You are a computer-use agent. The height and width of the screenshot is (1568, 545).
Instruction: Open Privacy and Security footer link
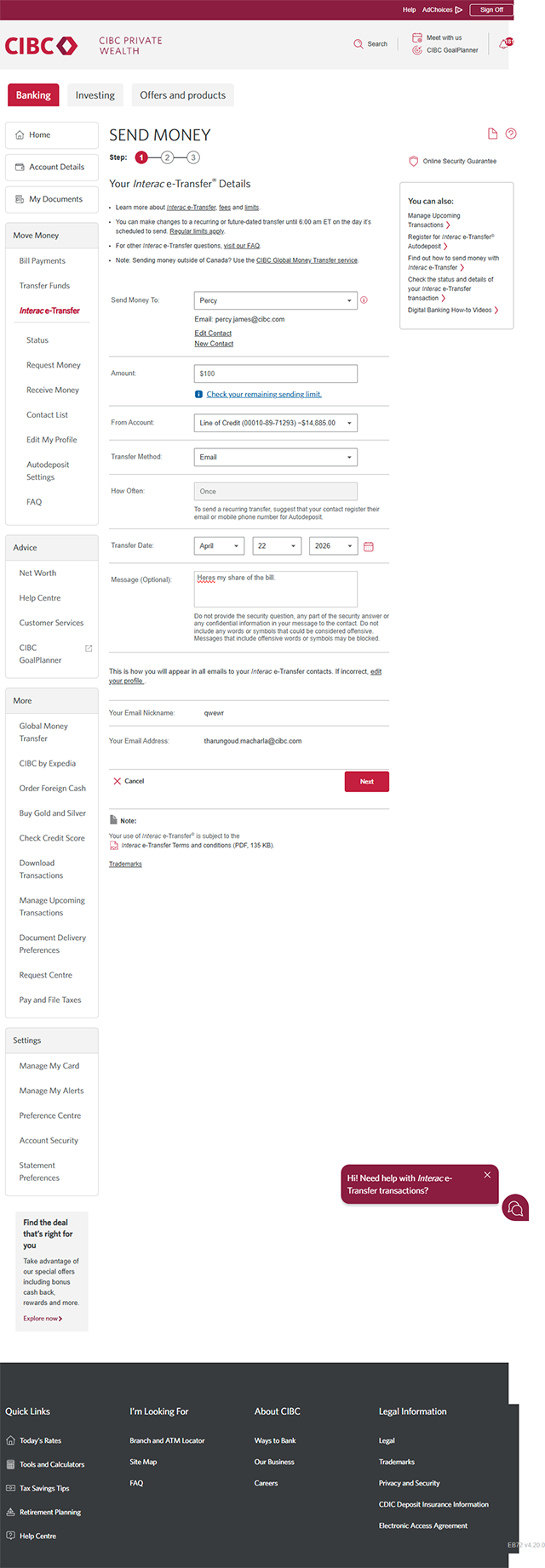point(410,1483)
